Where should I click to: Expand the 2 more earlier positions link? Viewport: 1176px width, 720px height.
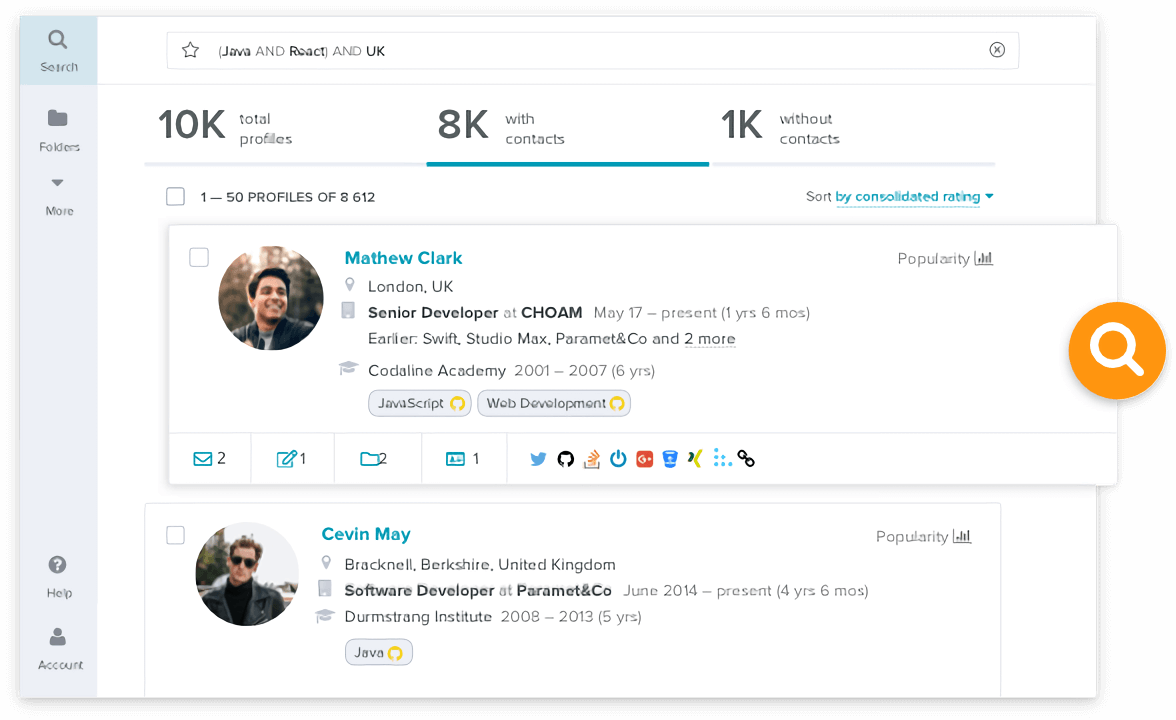point(710,339)
